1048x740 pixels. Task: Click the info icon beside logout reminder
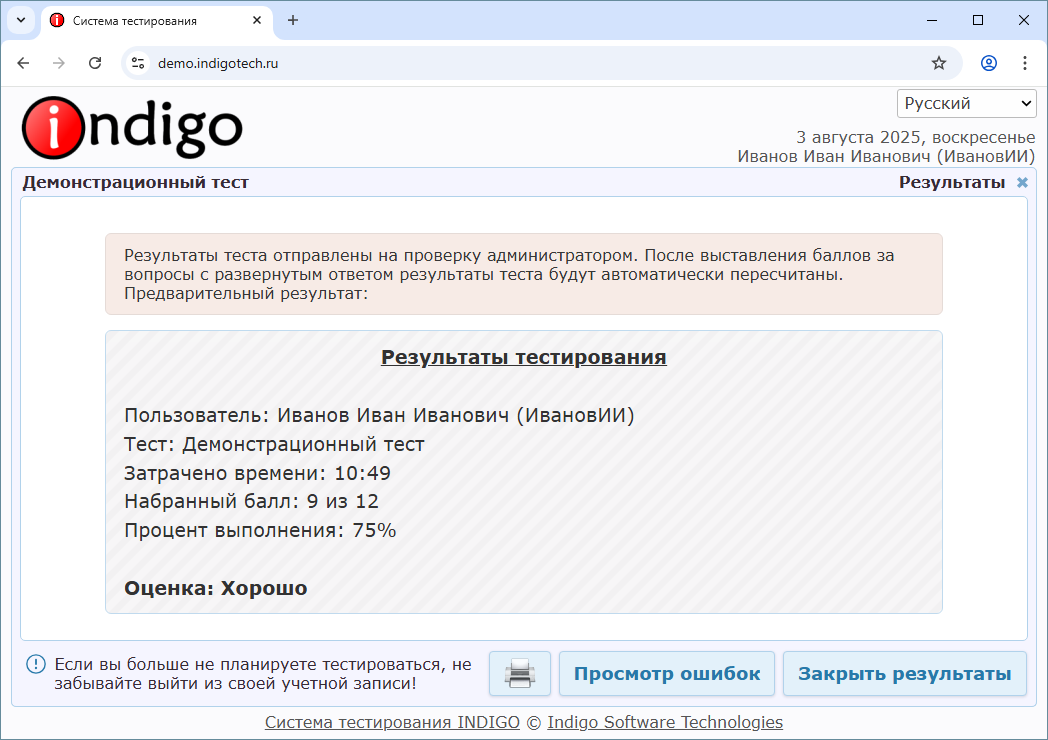pyautogui.click(x=35, y=664)
